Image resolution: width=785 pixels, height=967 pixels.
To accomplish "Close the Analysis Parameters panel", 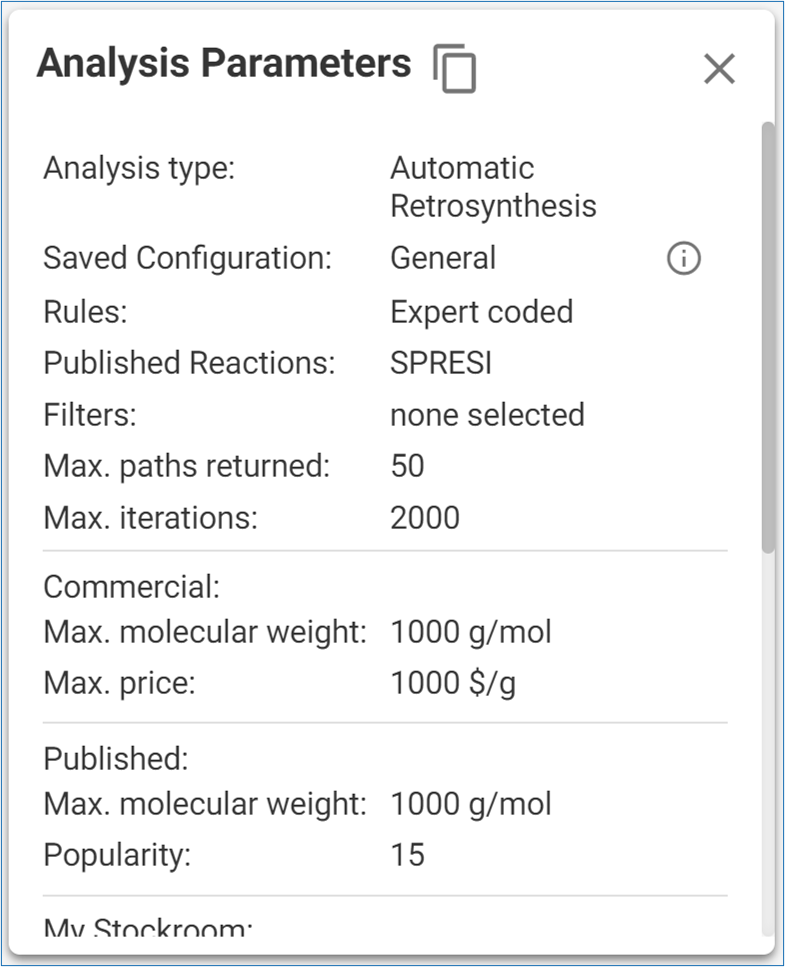I will [719, 69].
